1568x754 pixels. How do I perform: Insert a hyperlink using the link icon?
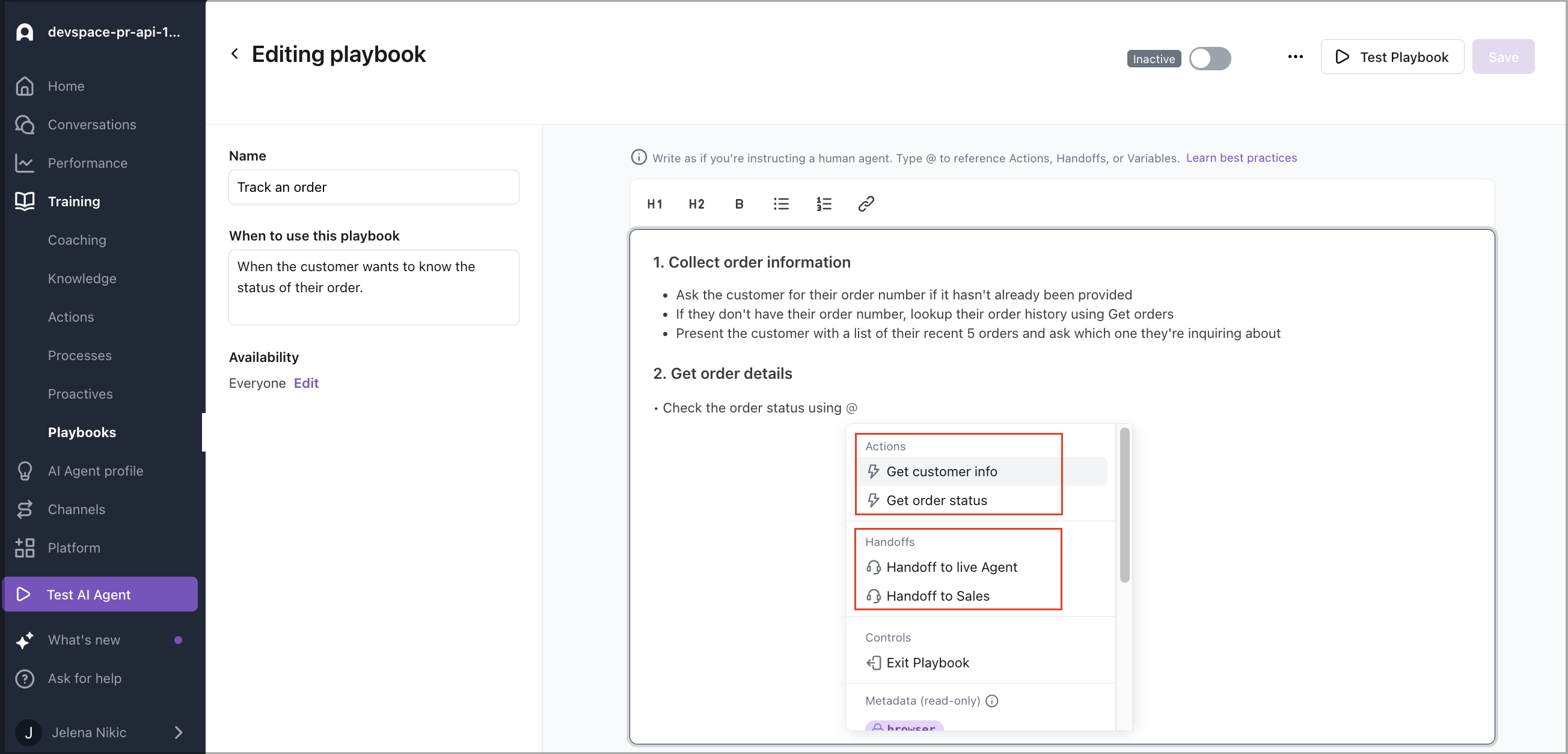tap(866, 204)
